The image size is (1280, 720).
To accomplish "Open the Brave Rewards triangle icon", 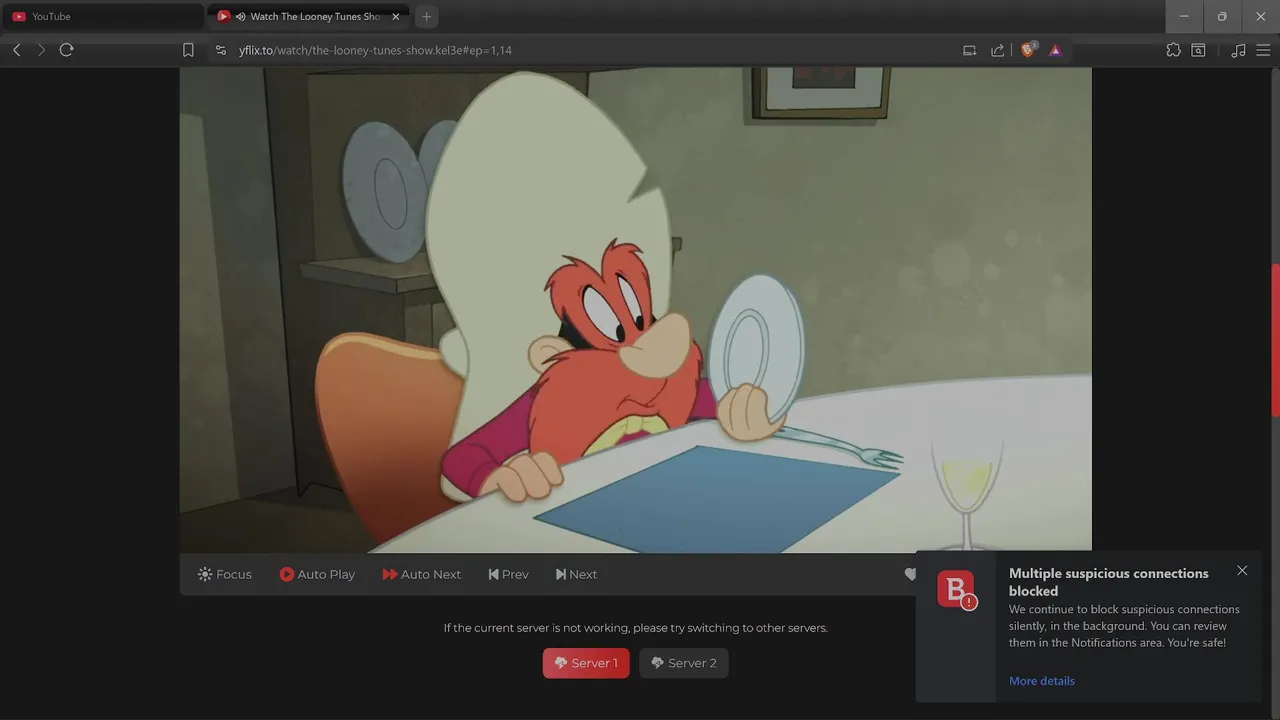I will pyautogui.click(x=1055, y=50).
